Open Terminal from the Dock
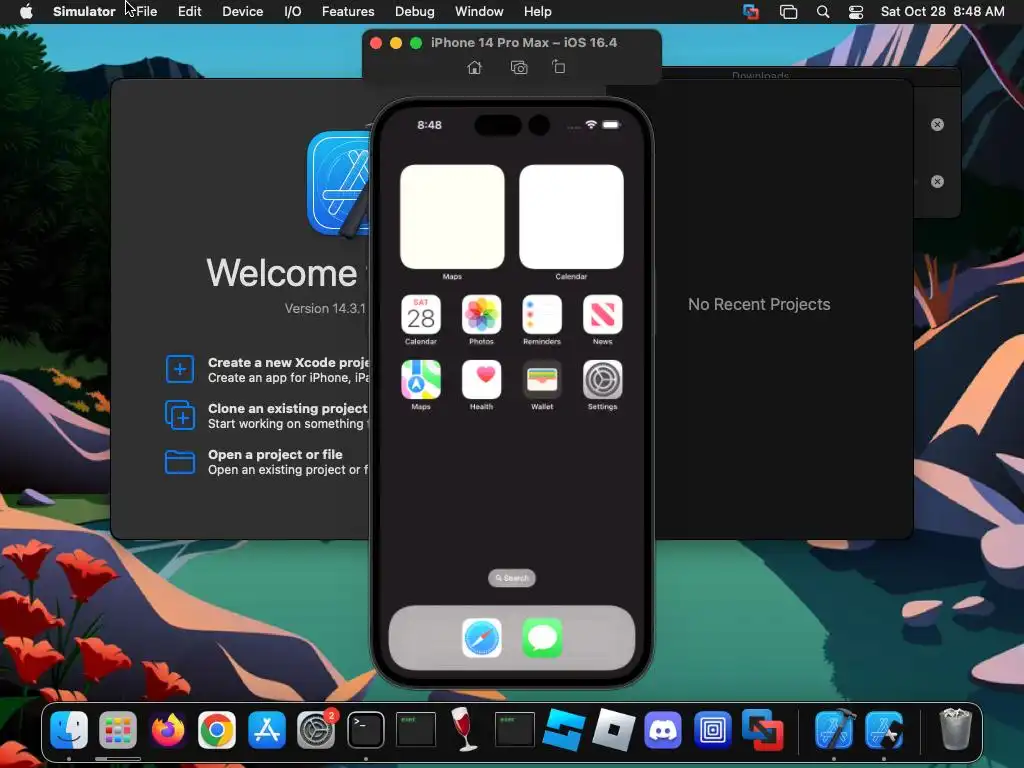1024x768 pixels. (x=366, y=729)
